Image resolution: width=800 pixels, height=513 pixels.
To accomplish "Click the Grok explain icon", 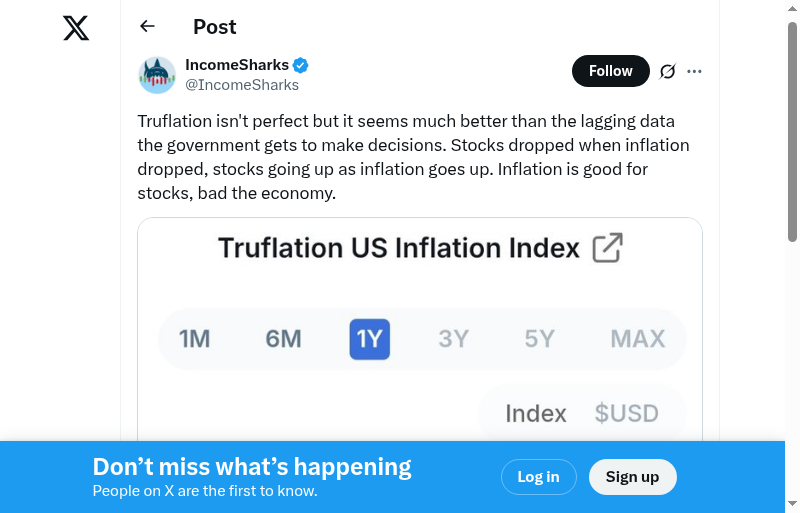I will 667,71.
